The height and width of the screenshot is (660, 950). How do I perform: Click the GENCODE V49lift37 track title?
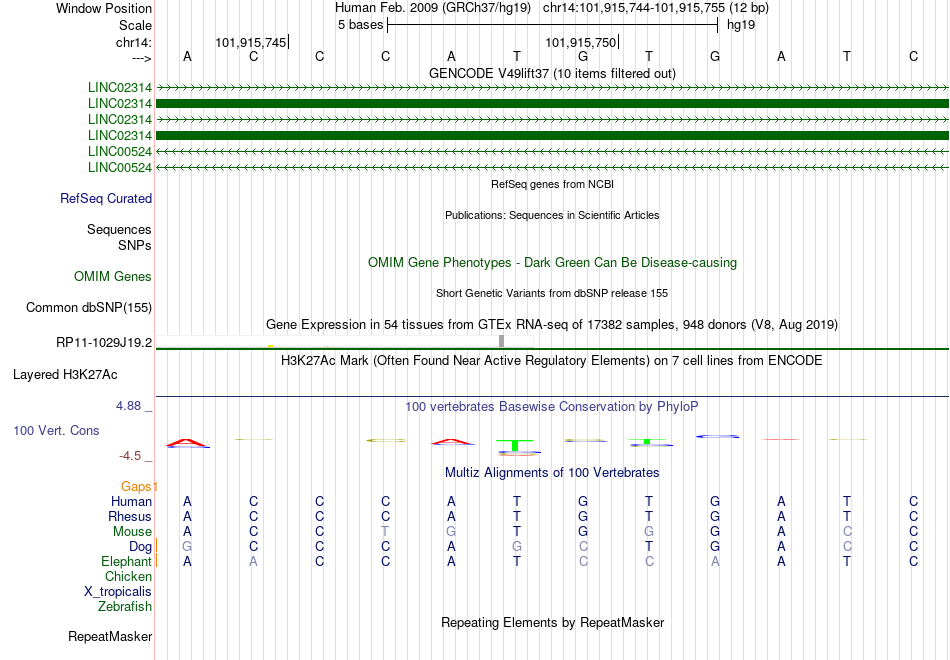552,73
